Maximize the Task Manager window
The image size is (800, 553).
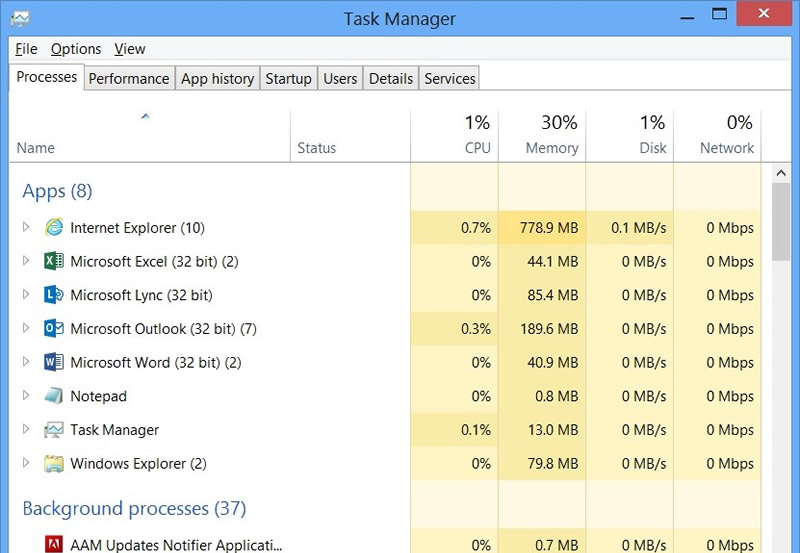[x=719, y=14]
